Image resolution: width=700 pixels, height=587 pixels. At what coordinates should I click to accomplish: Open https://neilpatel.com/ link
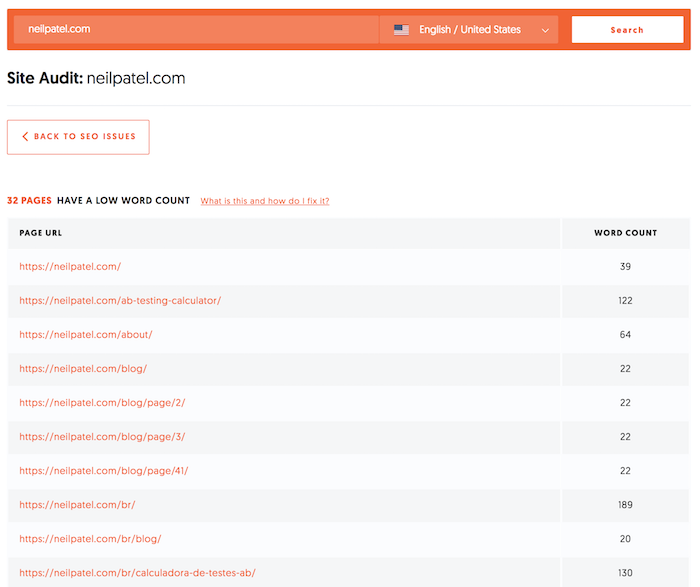(70, 266)
